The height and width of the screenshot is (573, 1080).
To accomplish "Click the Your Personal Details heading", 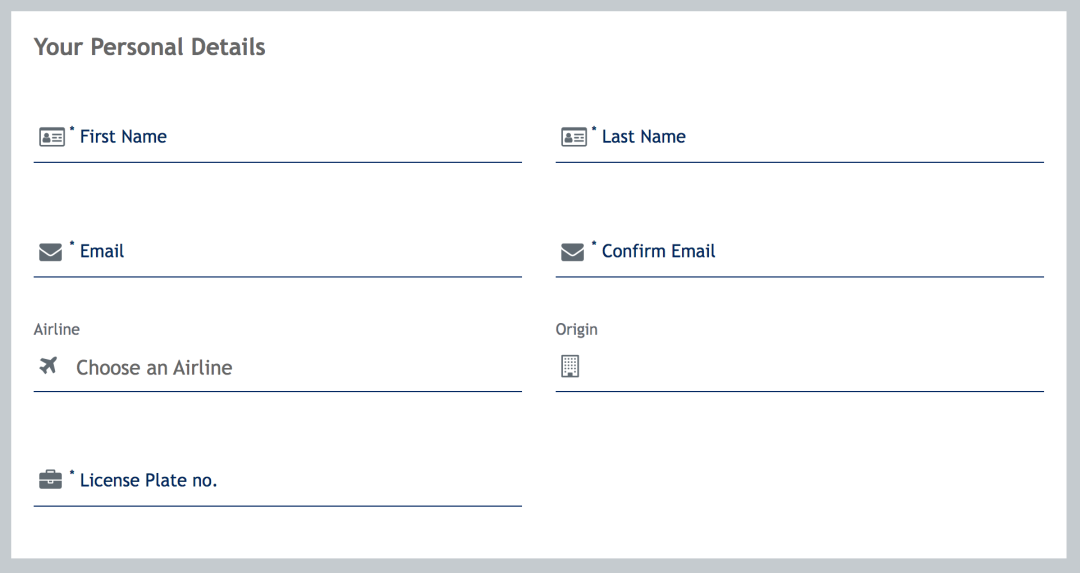I will point(149,47).
